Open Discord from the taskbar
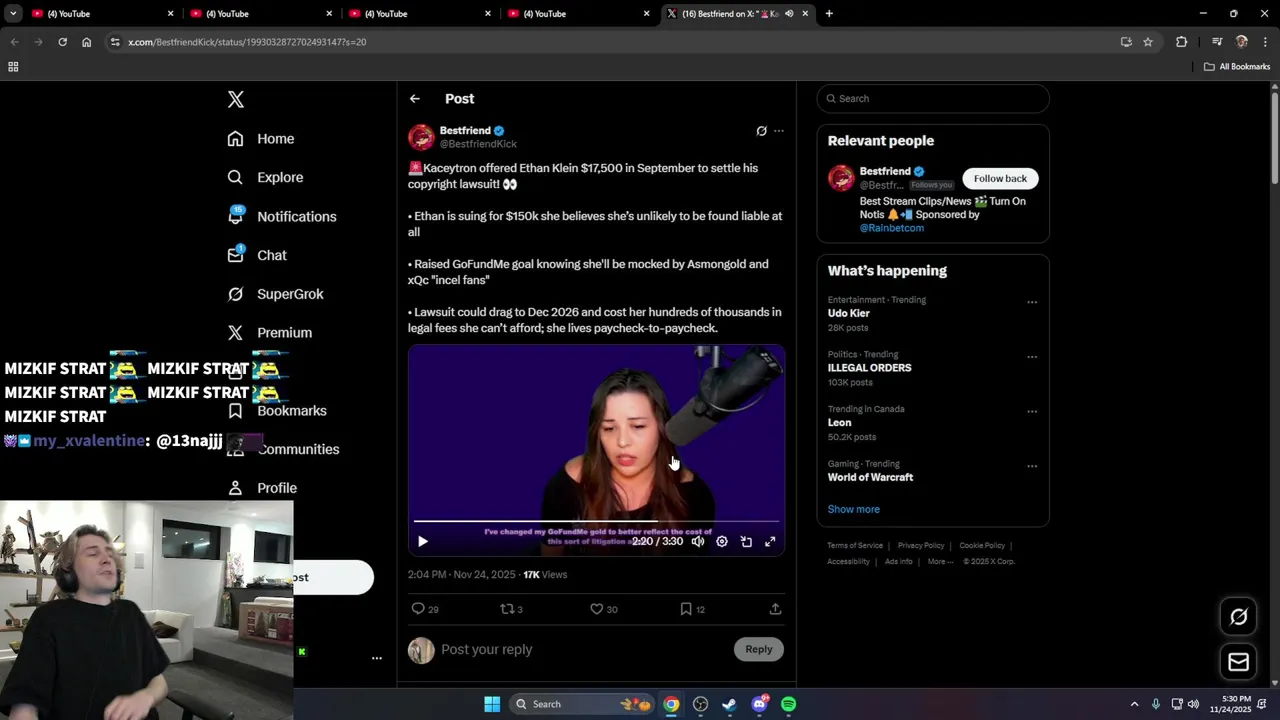This screenshot has width=1280, height=720. pos(759,704)
